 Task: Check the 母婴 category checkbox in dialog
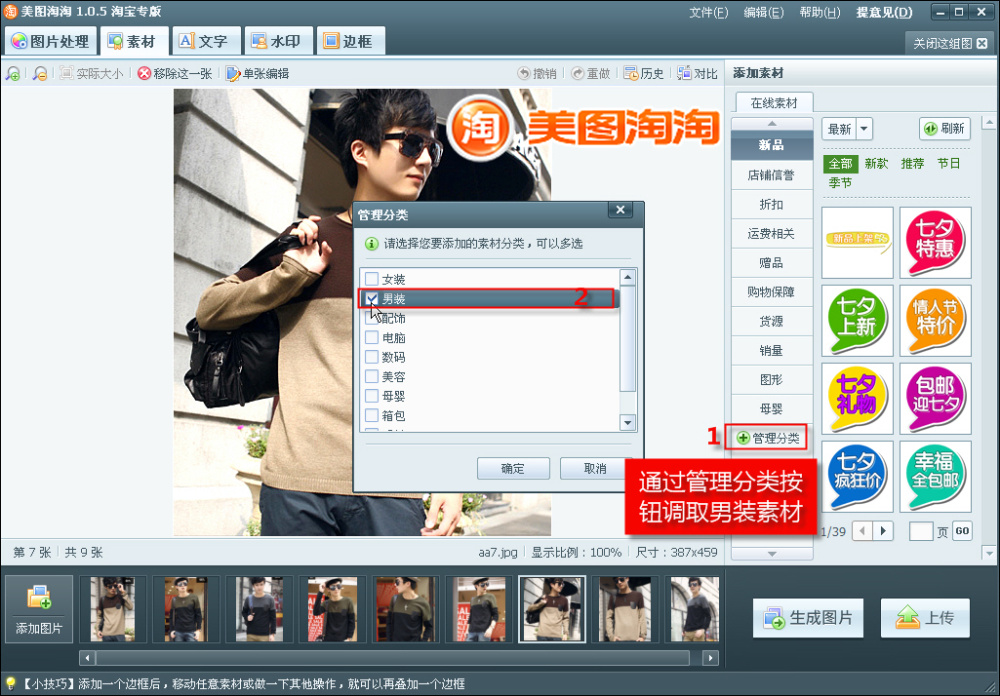[x=372, y=396]
